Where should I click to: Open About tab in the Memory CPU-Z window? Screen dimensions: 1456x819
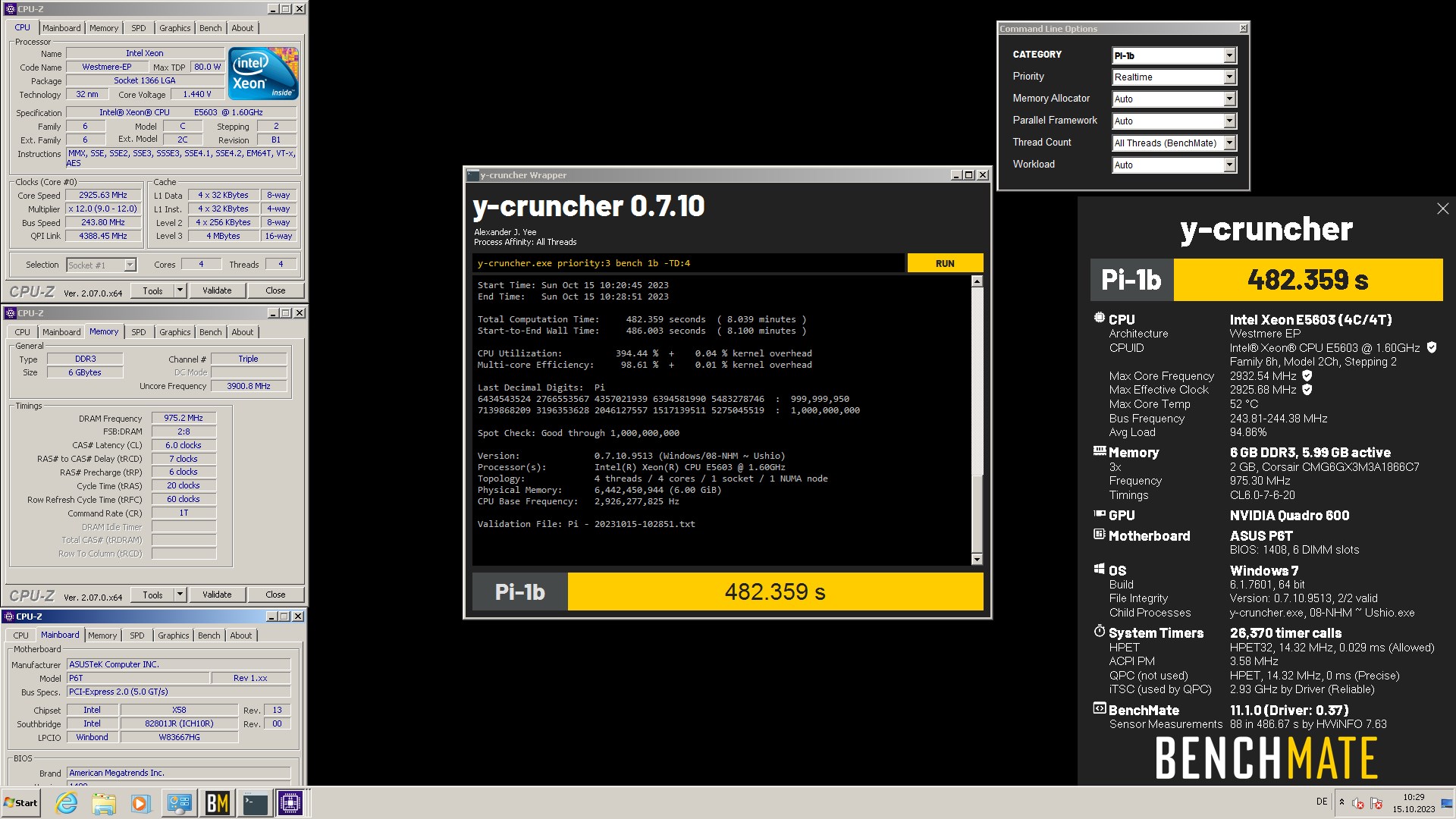coord(243,332)
